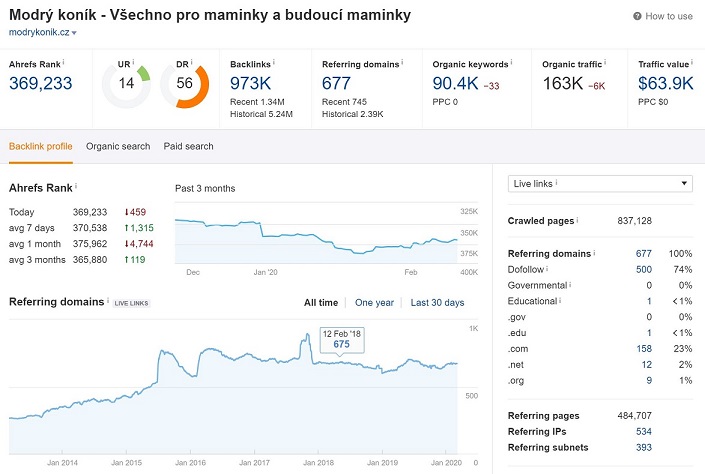Click the info icon beside Organic traffic
705x474 pixels.
pos(605,62)
